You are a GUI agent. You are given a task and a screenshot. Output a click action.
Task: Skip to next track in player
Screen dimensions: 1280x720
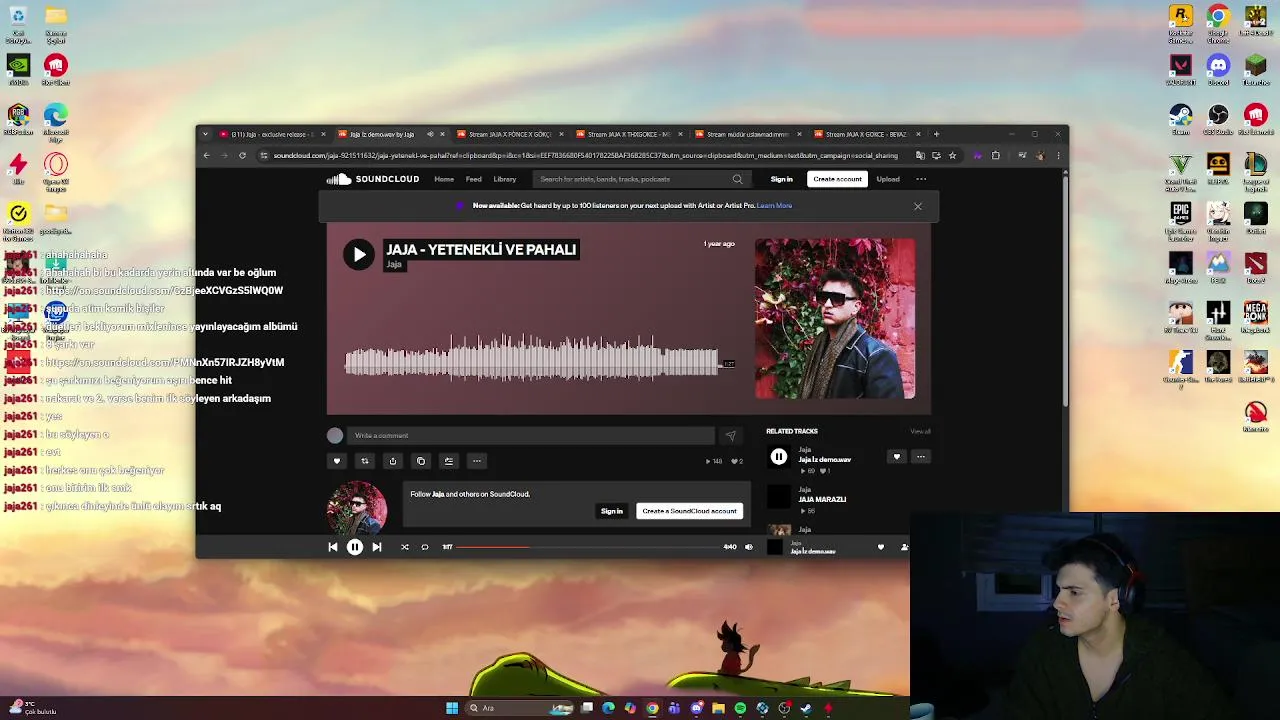(377, 547)
